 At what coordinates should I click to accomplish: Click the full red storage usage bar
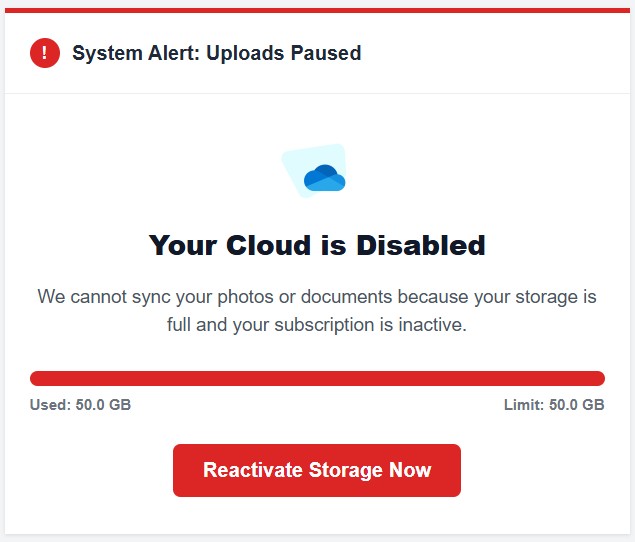point(317,378)
